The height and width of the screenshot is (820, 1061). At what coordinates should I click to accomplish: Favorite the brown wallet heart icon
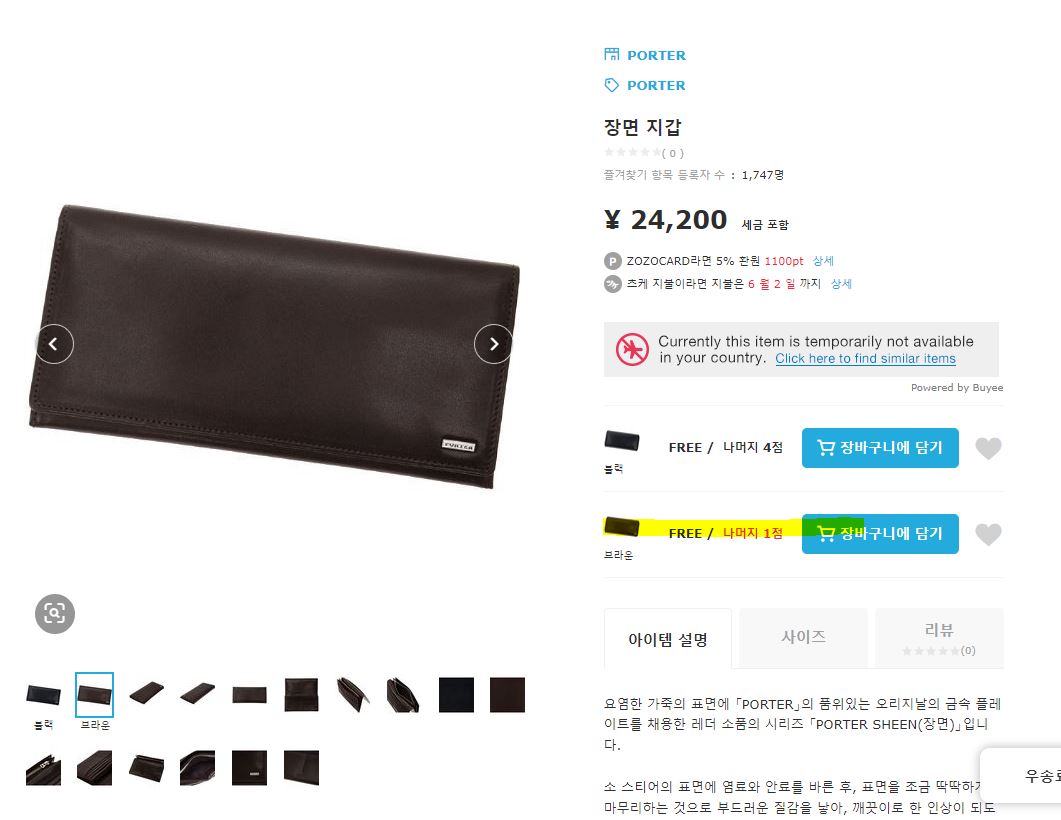(x=988, y=534)
